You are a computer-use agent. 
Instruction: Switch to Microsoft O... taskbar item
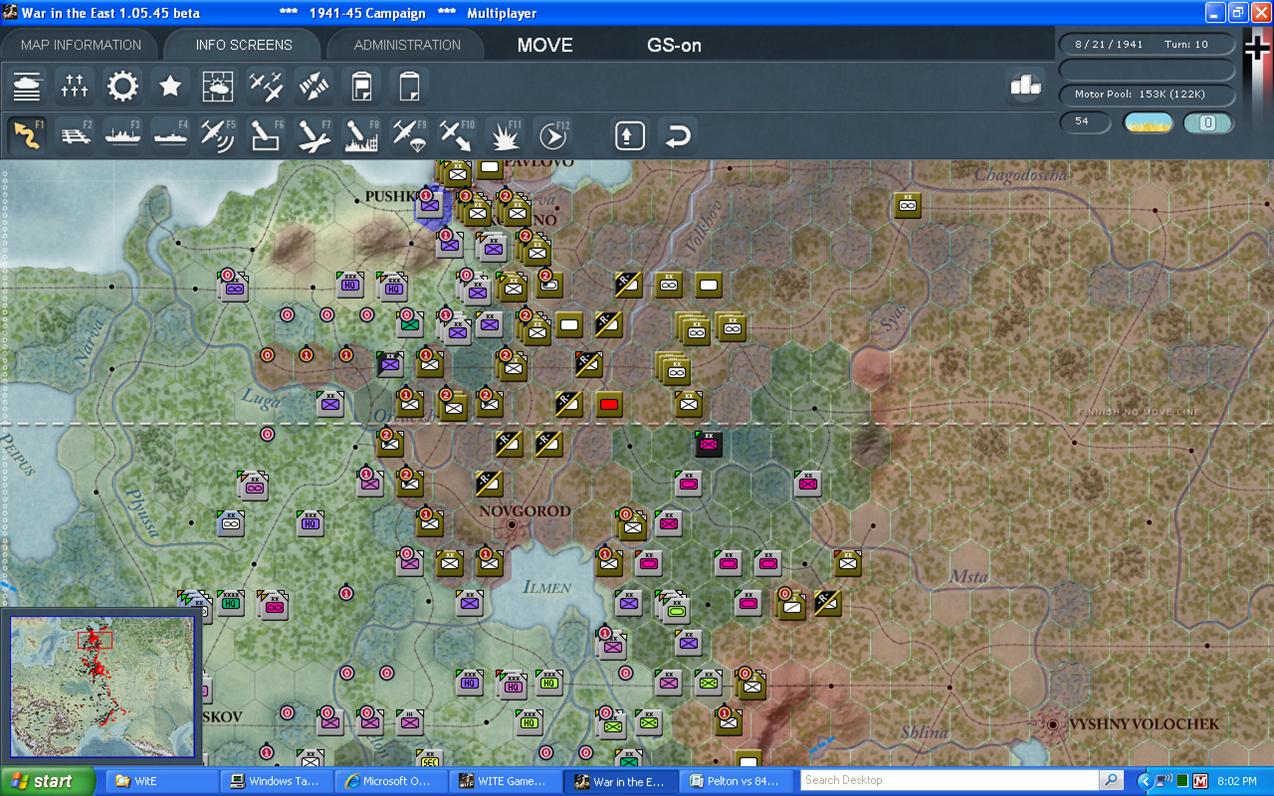pyautogui.click(x=389, y=781)
